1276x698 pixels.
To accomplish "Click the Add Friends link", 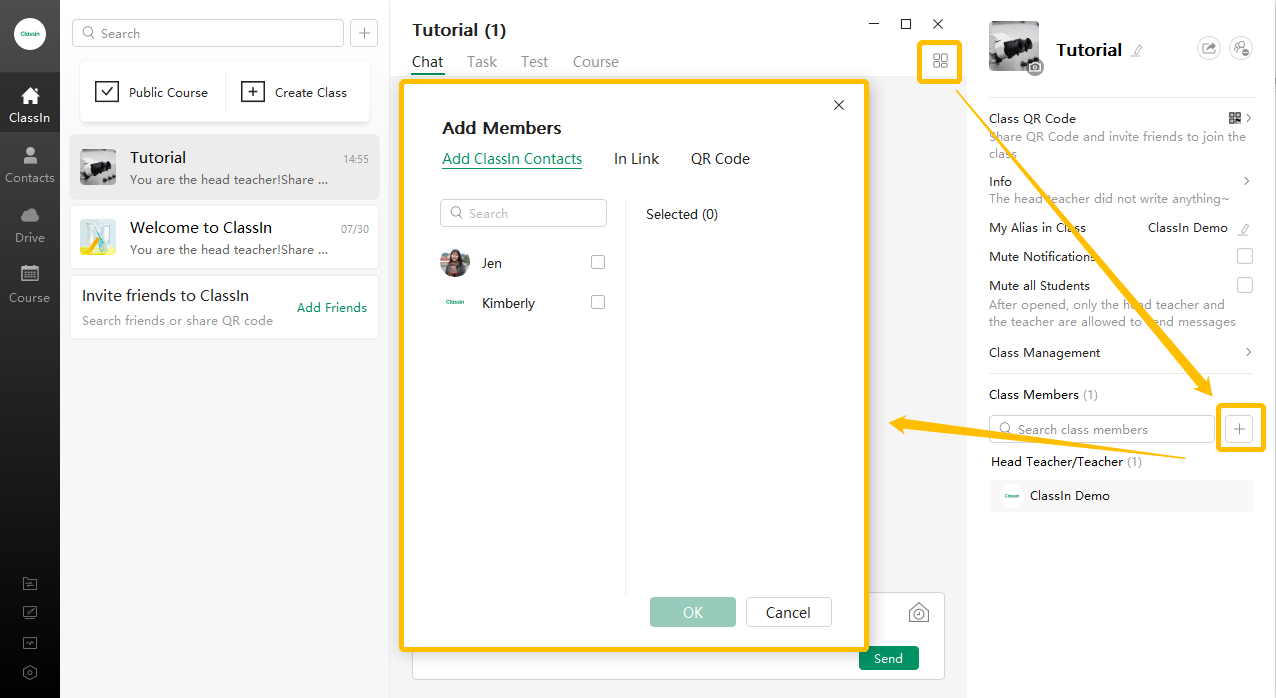I will pos(332,308).
